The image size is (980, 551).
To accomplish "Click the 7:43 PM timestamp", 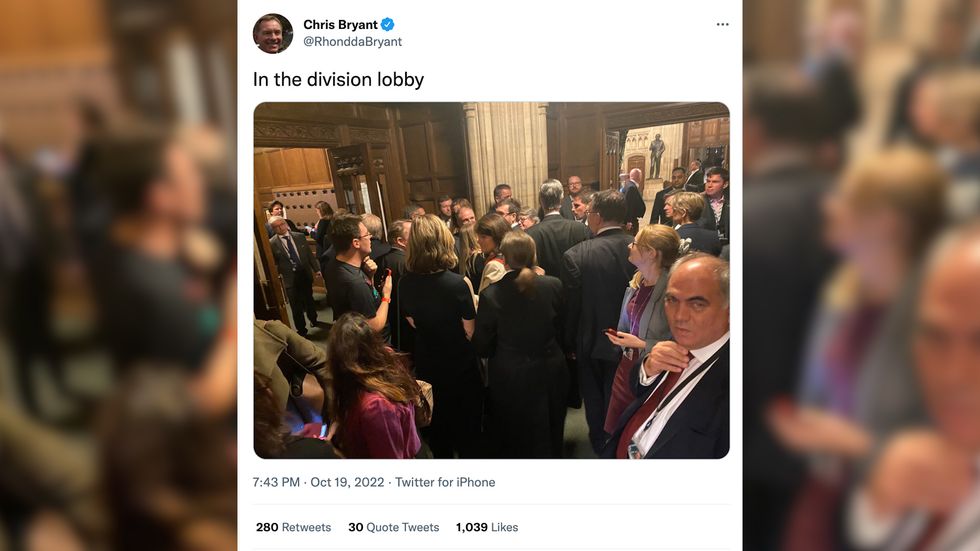I will tap(276, 482).
